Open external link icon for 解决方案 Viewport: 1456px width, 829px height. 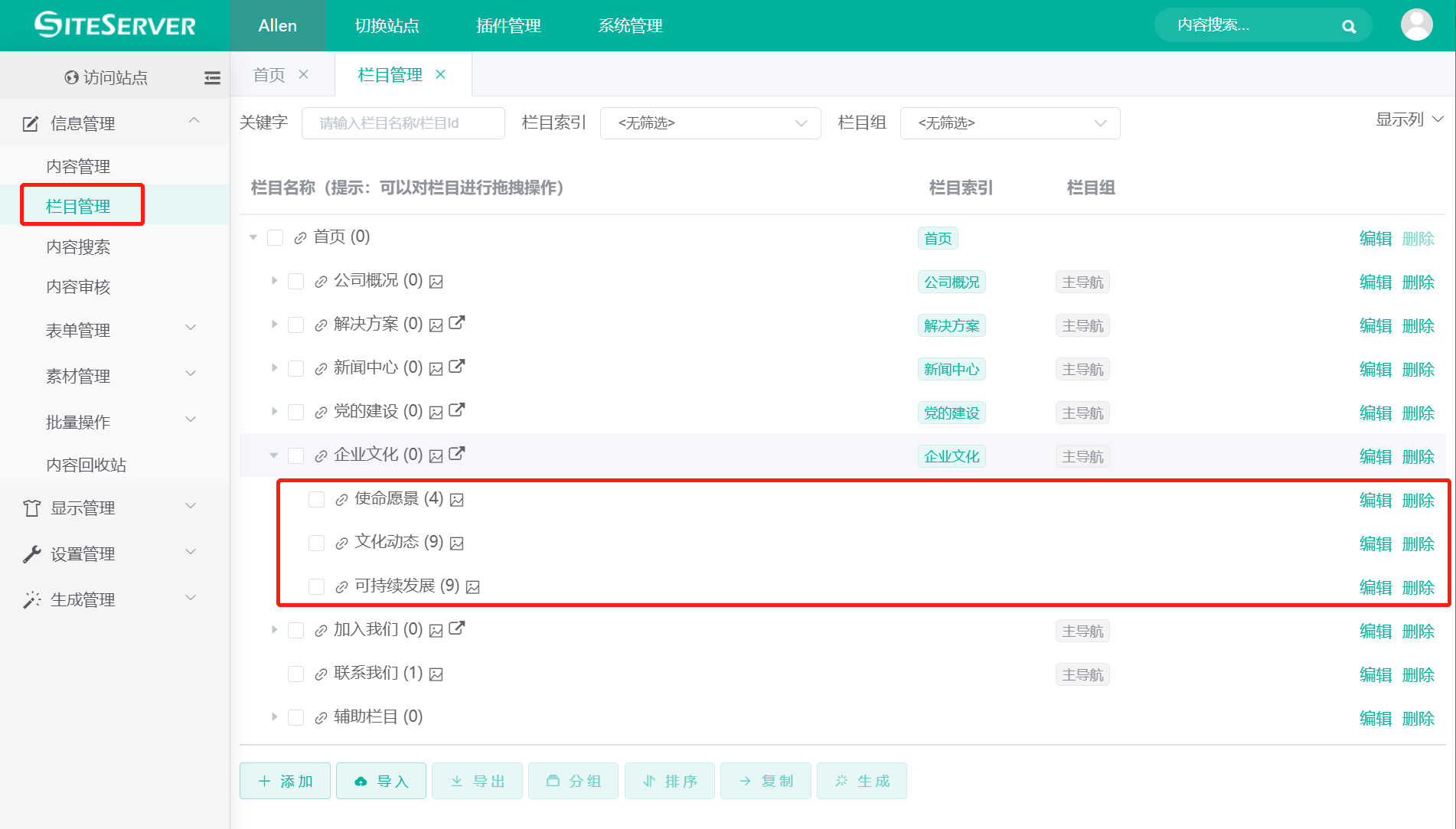(457, 322)
